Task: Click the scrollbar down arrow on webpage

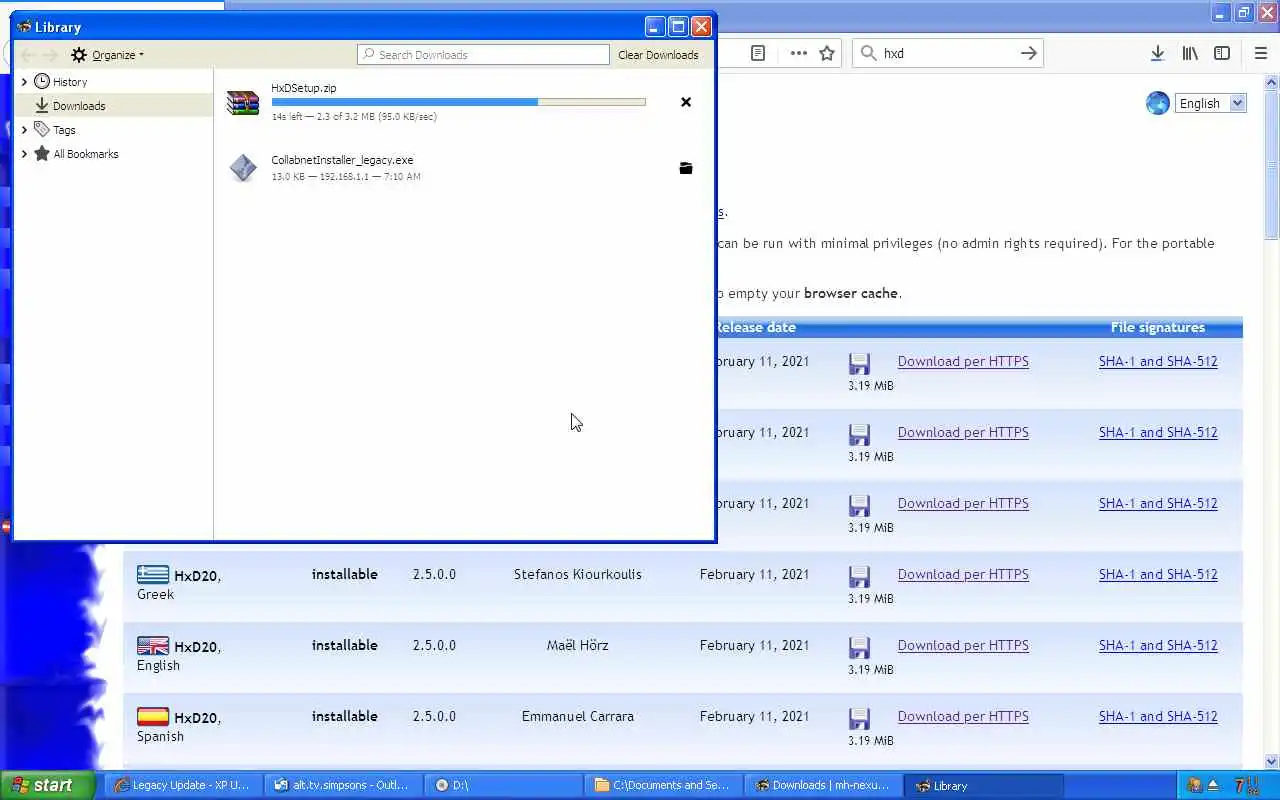Action: [x=1272, y=761]
